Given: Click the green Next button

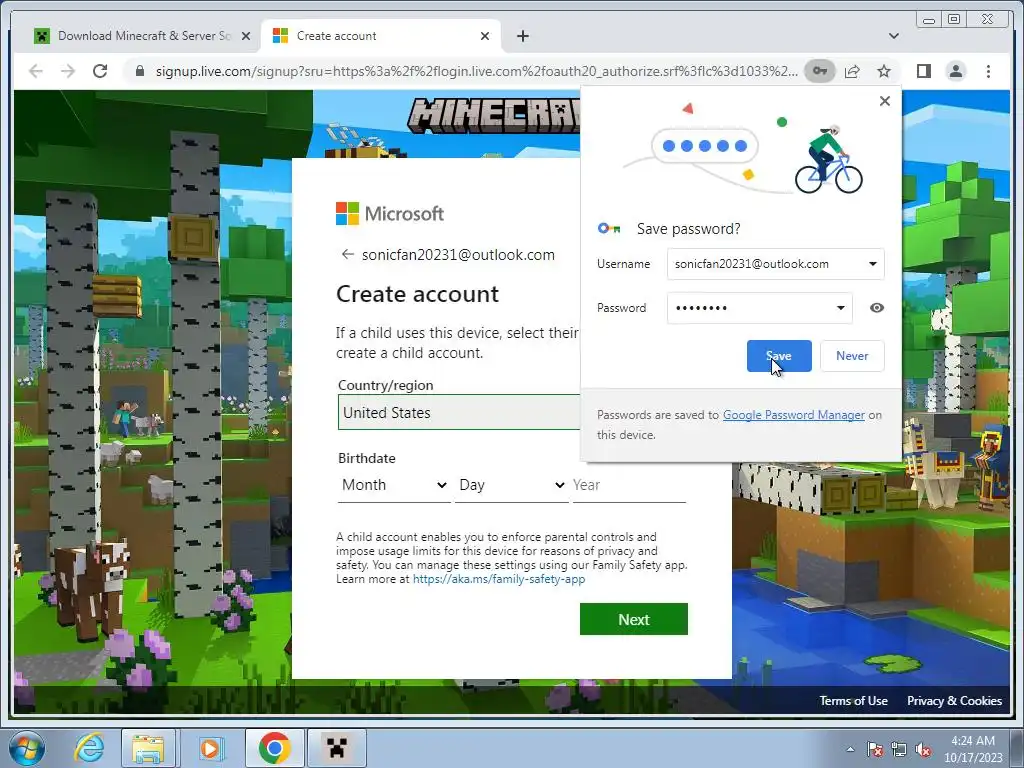Looking at the screenshot, I should pyautogui.click(x=633, y=619).
